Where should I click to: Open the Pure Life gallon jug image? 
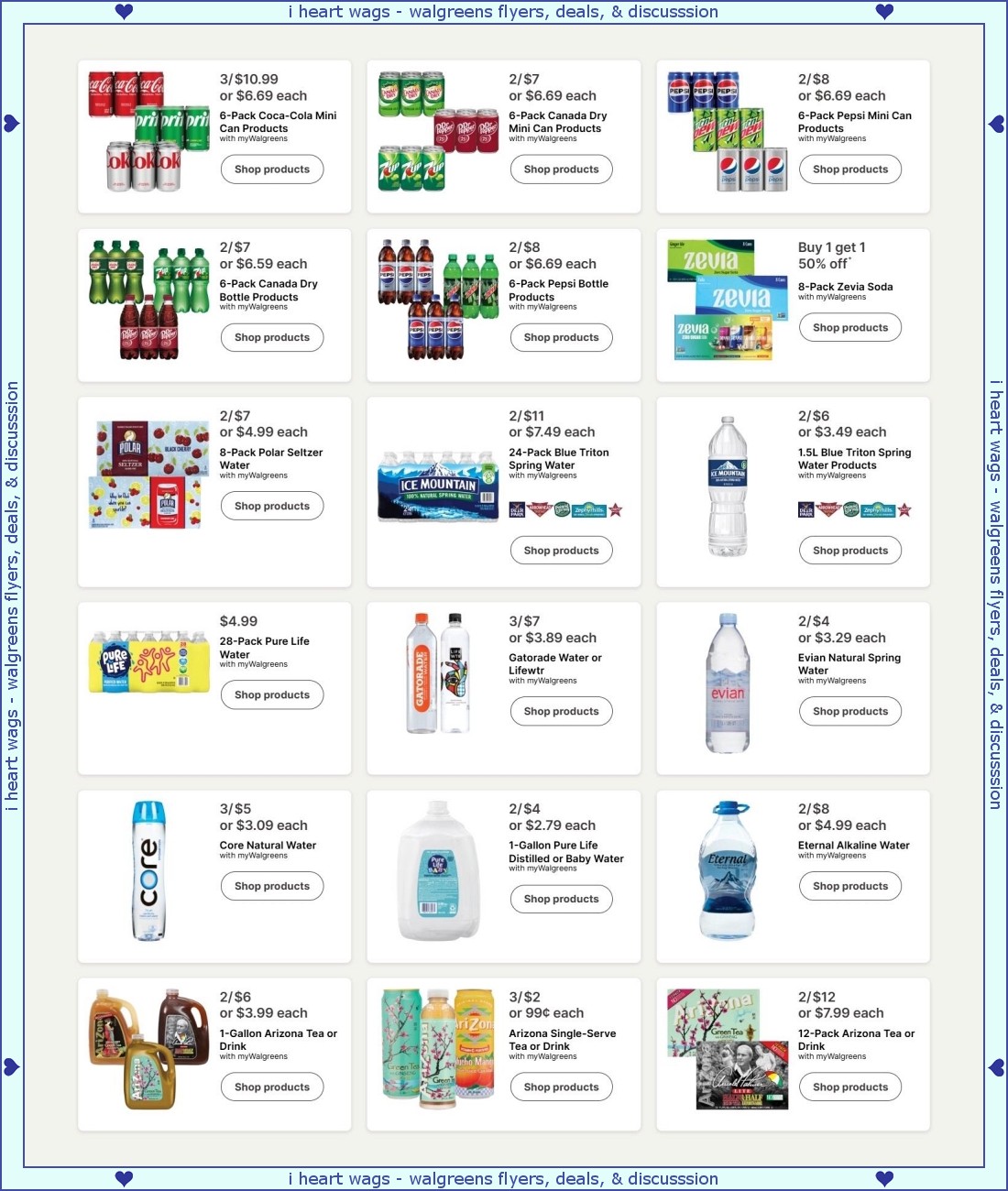(438, 871)
